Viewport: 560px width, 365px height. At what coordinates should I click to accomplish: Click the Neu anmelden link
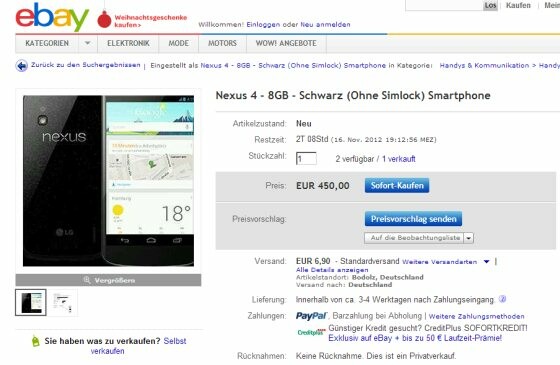pos(325,25)
